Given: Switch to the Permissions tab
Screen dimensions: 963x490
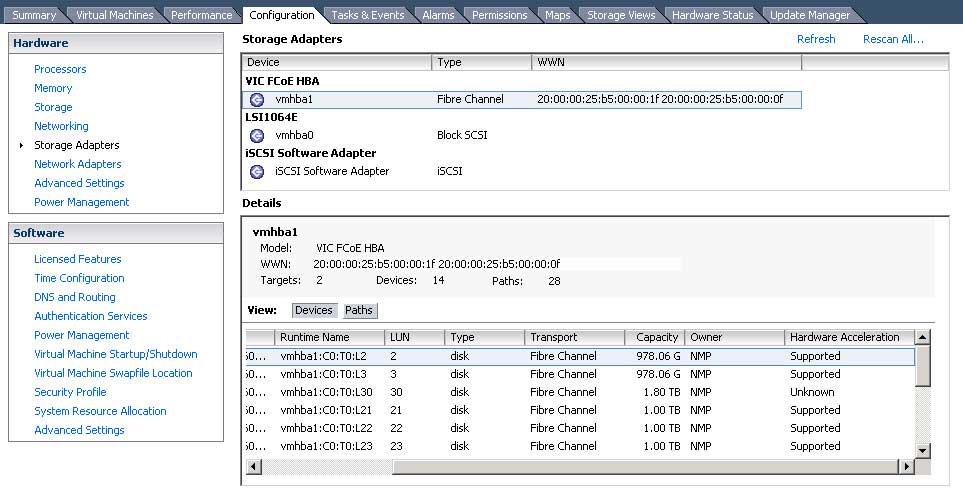Looking at the screenshot, I should point(499,15).
